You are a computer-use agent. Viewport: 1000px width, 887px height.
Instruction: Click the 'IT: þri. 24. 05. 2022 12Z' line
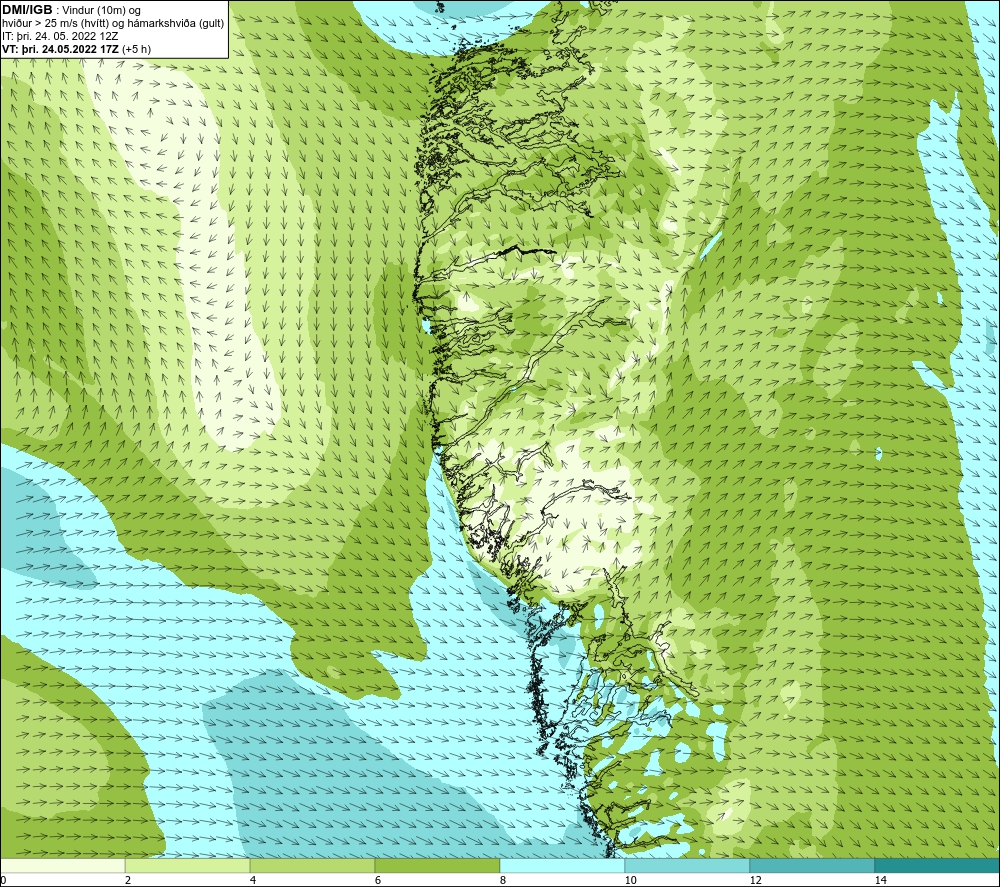pyautogui.click(x=60, y=36)
